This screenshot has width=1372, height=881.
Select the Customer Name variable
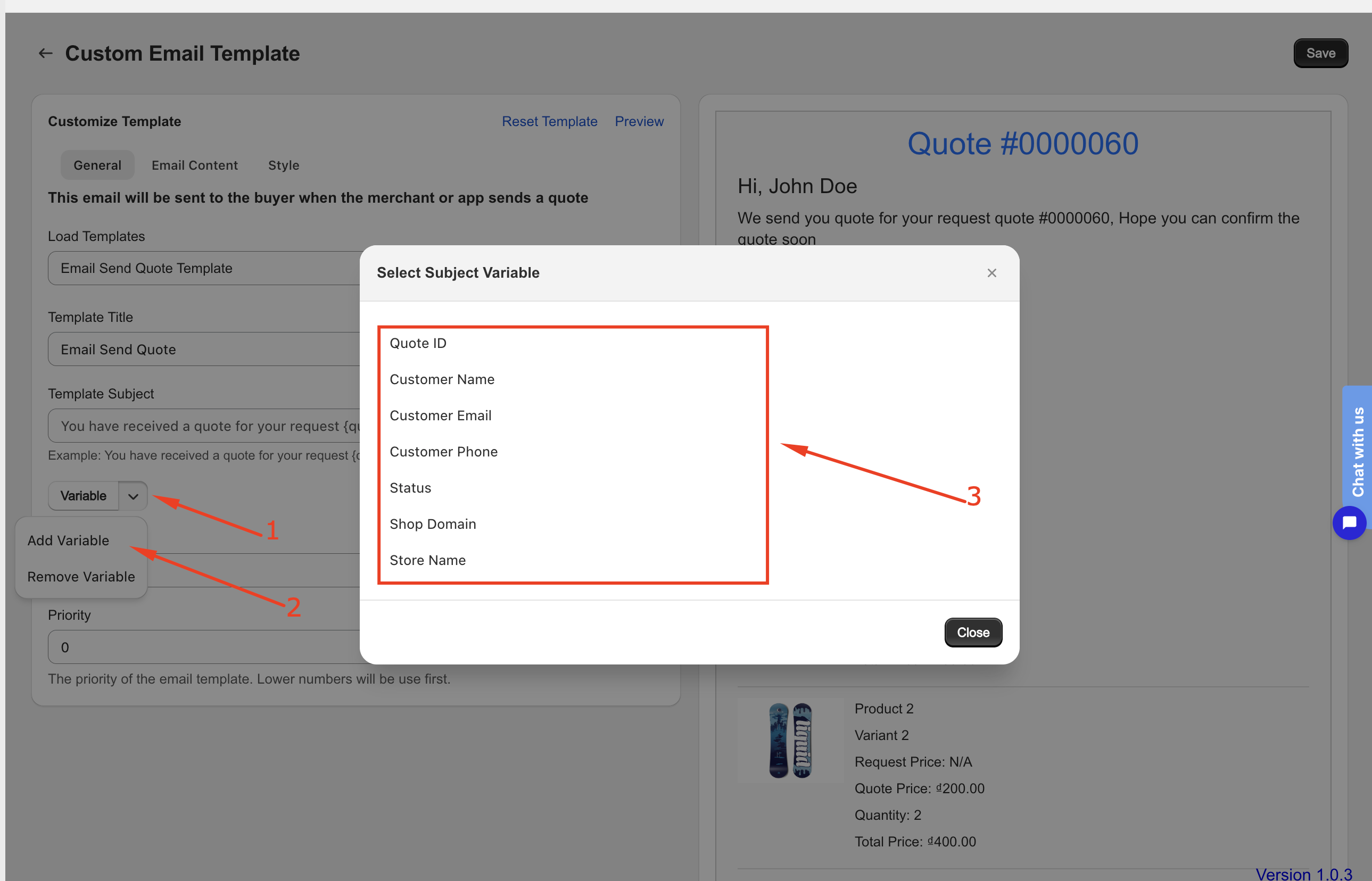442,379
